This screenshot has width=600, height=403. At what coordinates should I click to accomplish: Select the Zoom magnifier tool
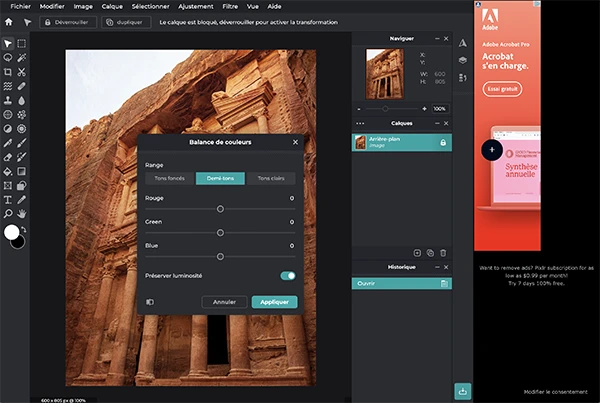pos(8,213)
